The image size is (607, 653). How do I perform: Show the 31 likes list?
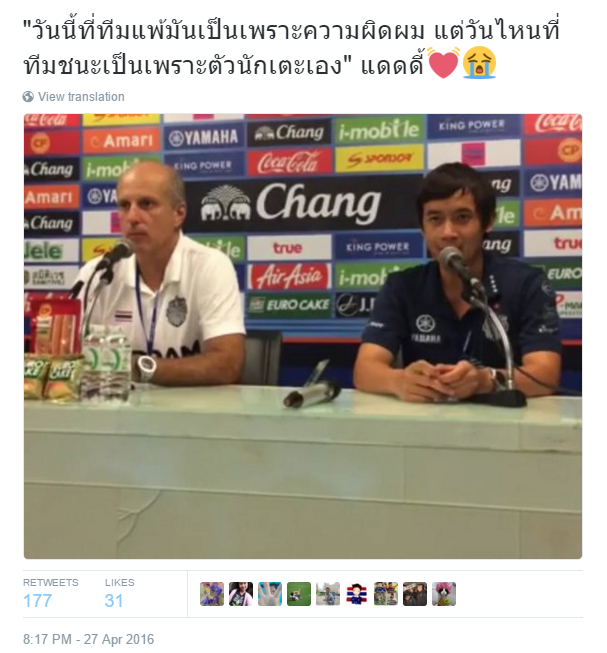pyautogui.click(x=114, y=601)
